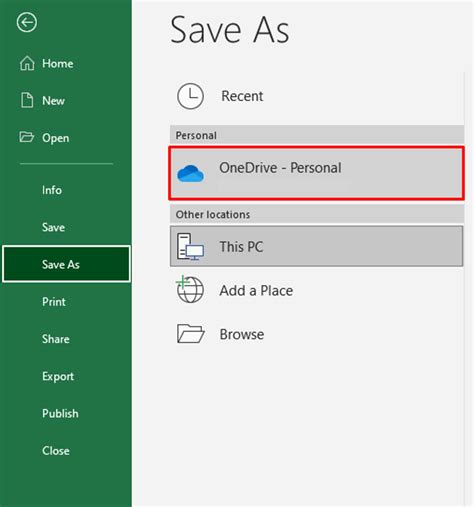
Task: Select the Save As sidebar item
Action: tap(66, 264)
